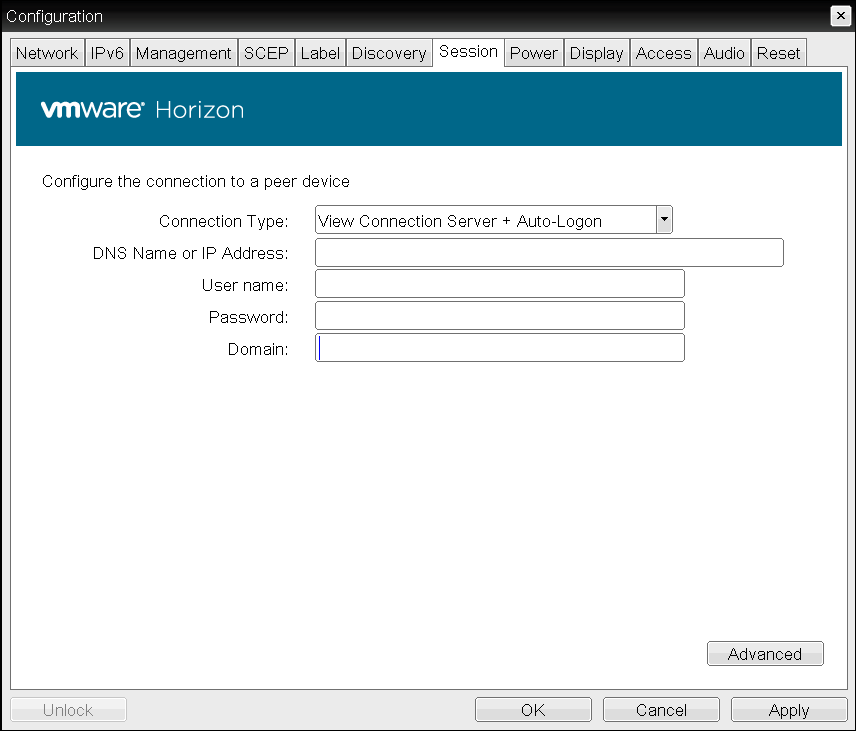Switch to the Power tab
The height and width of the screenshot is (731, 856).
(533, 53)
